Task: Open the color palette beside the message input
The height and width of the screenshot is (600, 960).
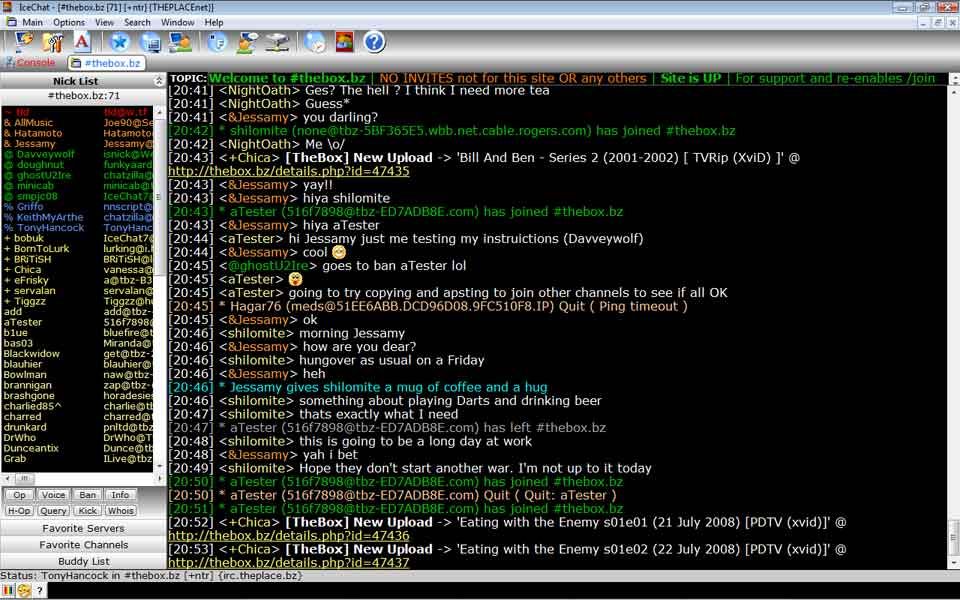Action: click(x=8, y=590)
